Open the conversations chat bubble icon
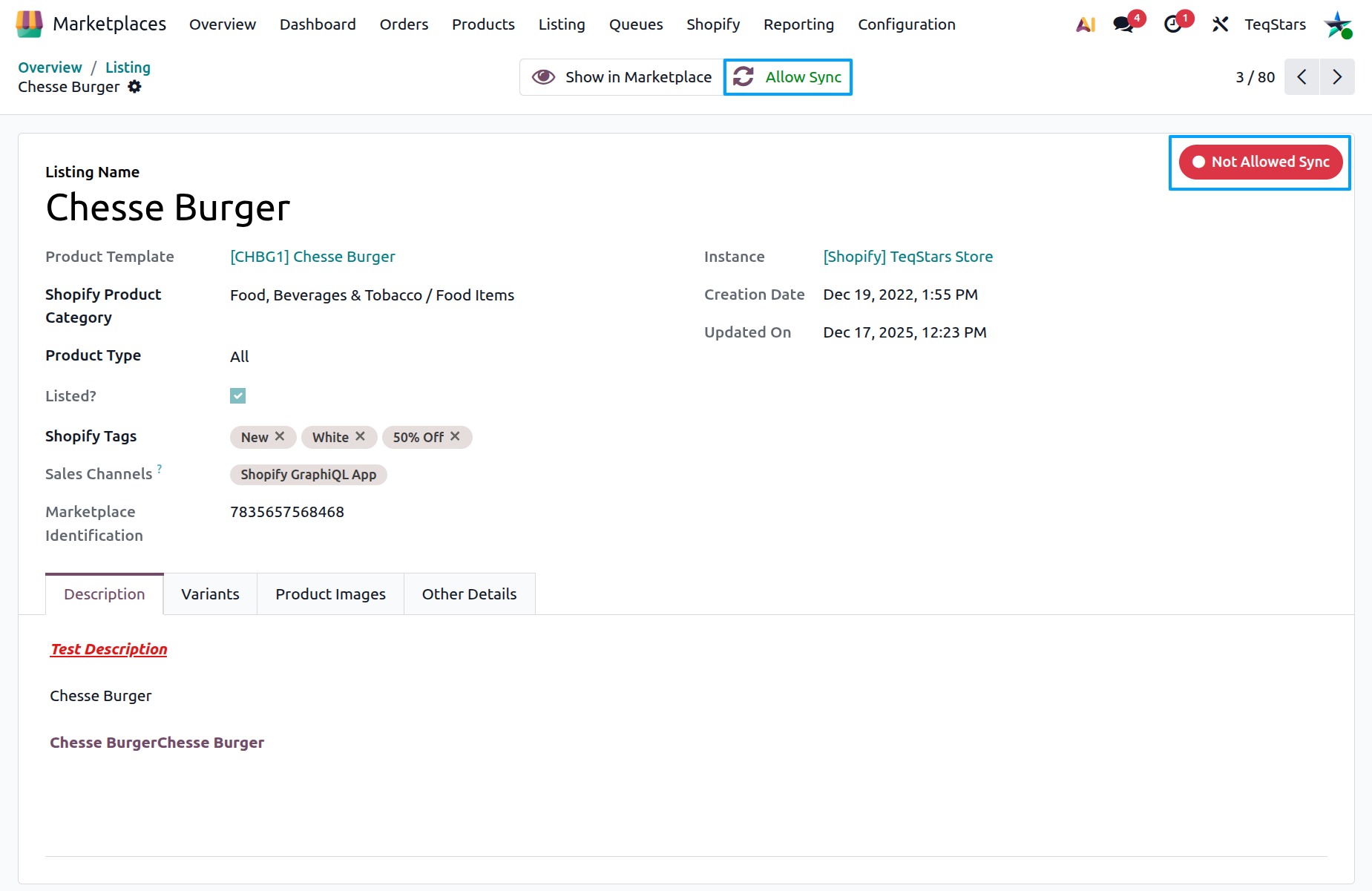Screen dimensions: 1372x891 point(1124,24)
